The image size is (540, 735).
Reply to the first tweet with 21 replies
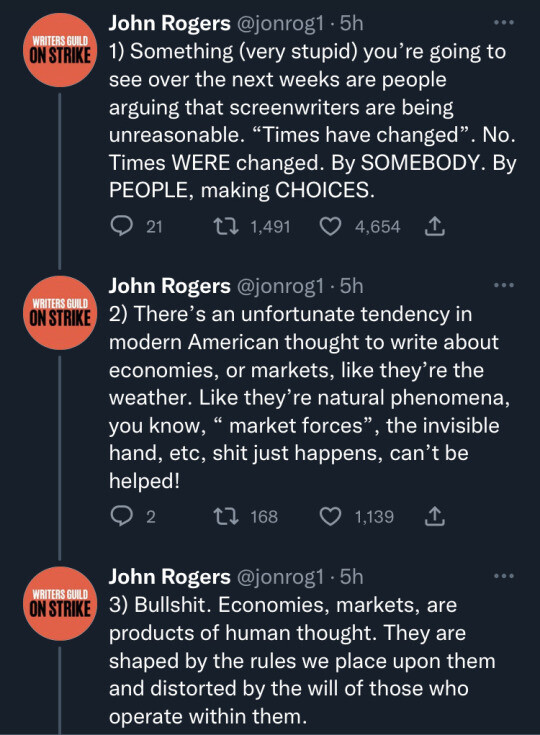[121, 226]
